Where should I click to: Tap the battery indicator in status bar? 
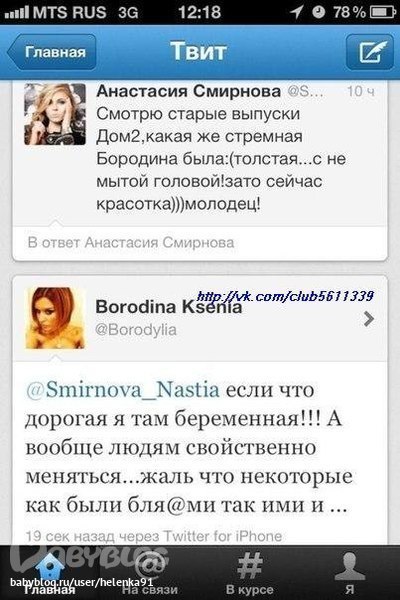(x=382, y=12)
